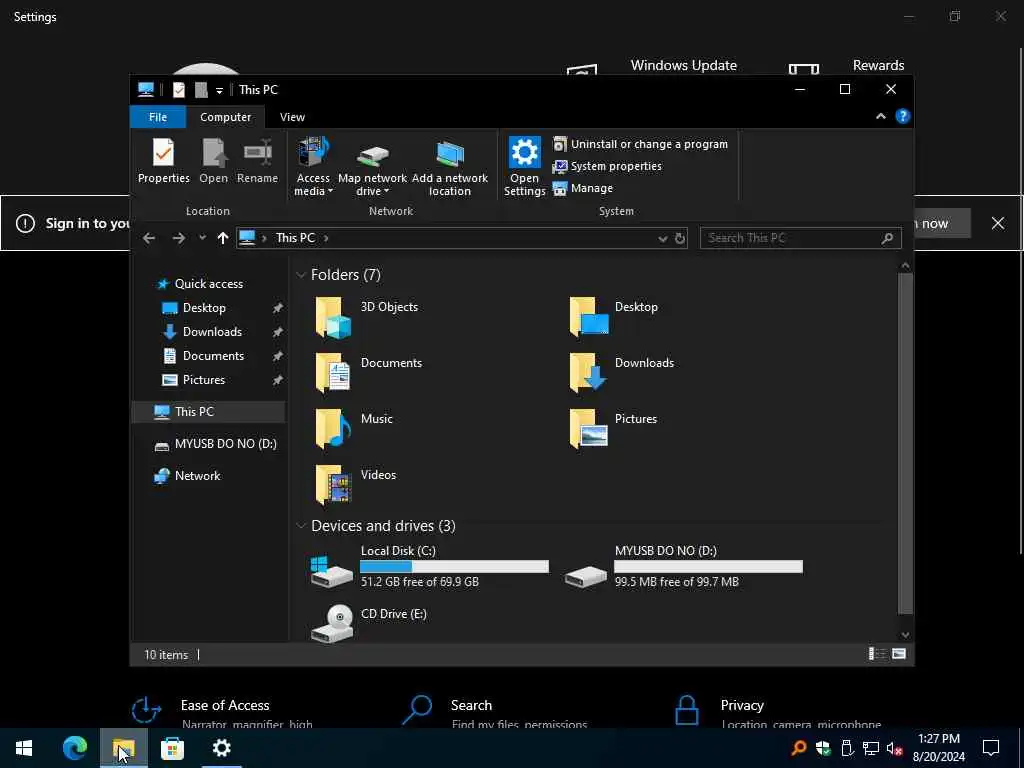This screenshot has width=1024, height=768.
Task: Click Uninstall or change a program
Action: (640, 144)
